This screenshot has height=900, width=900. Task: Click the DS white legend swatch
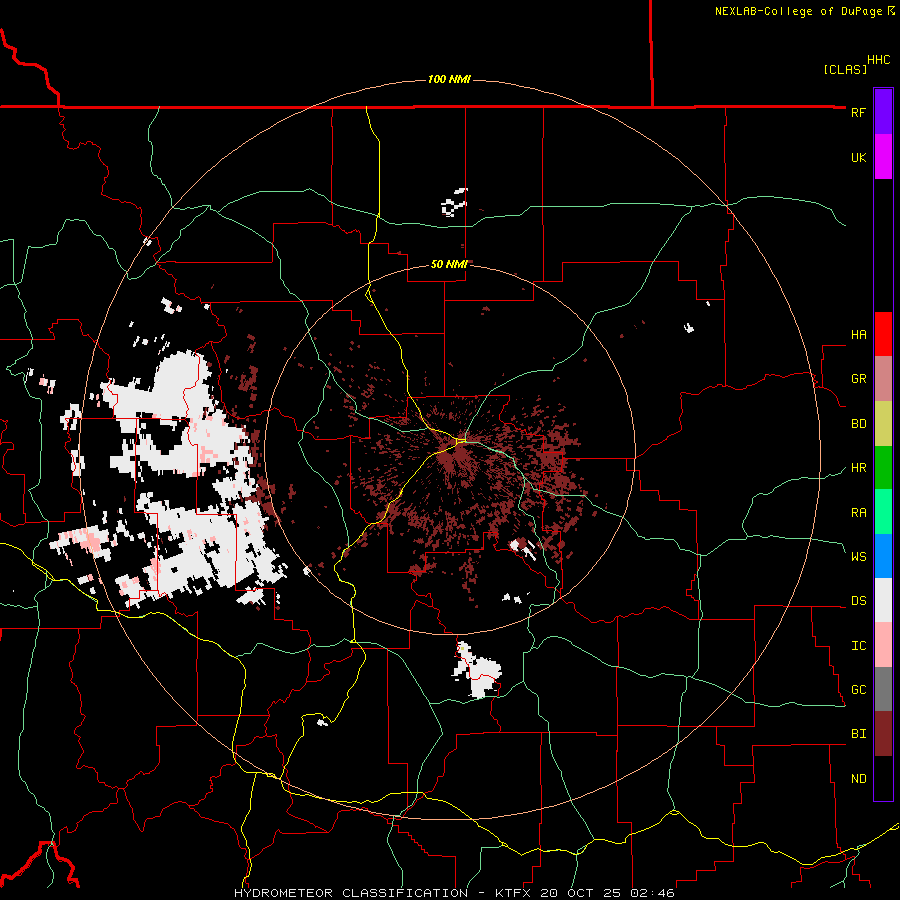point(883,600)
